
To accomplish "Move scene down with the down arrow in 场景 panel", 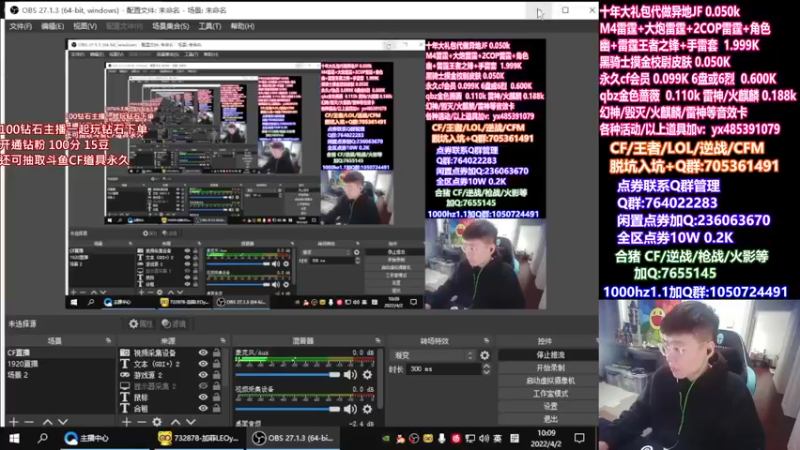I will 63,422.
